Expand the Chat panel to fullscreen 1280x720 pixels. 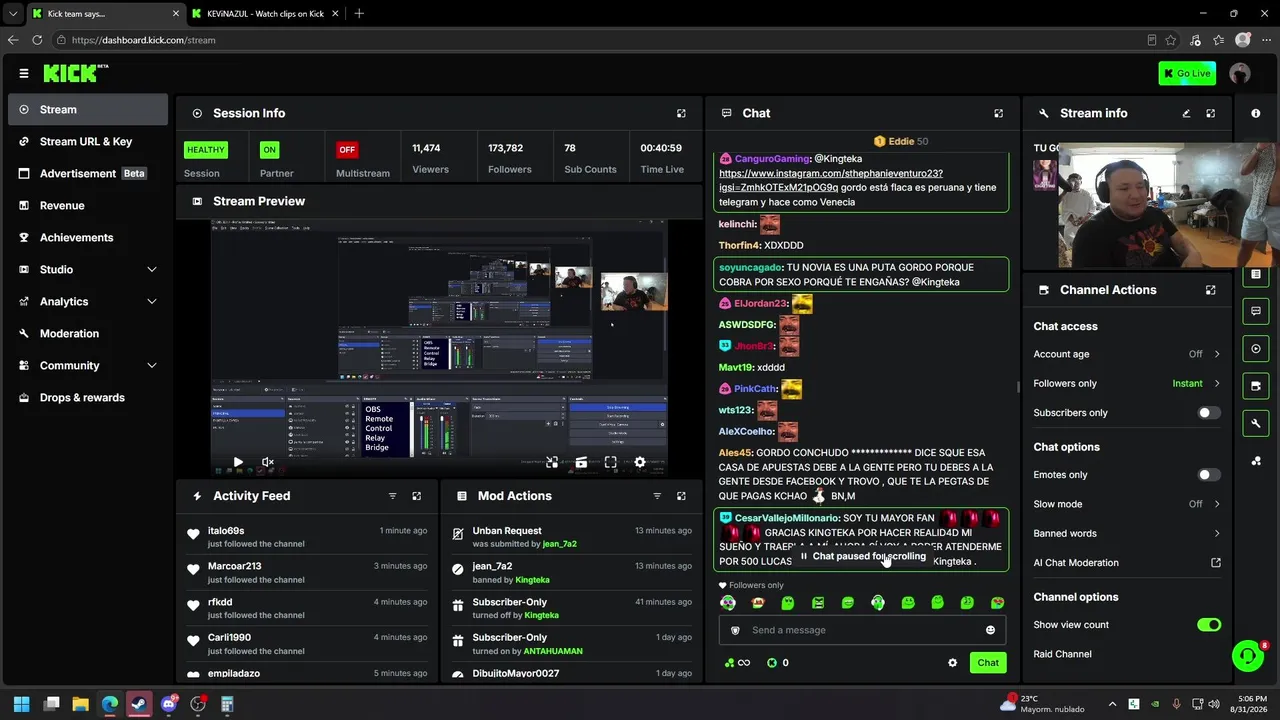point(998,114)
